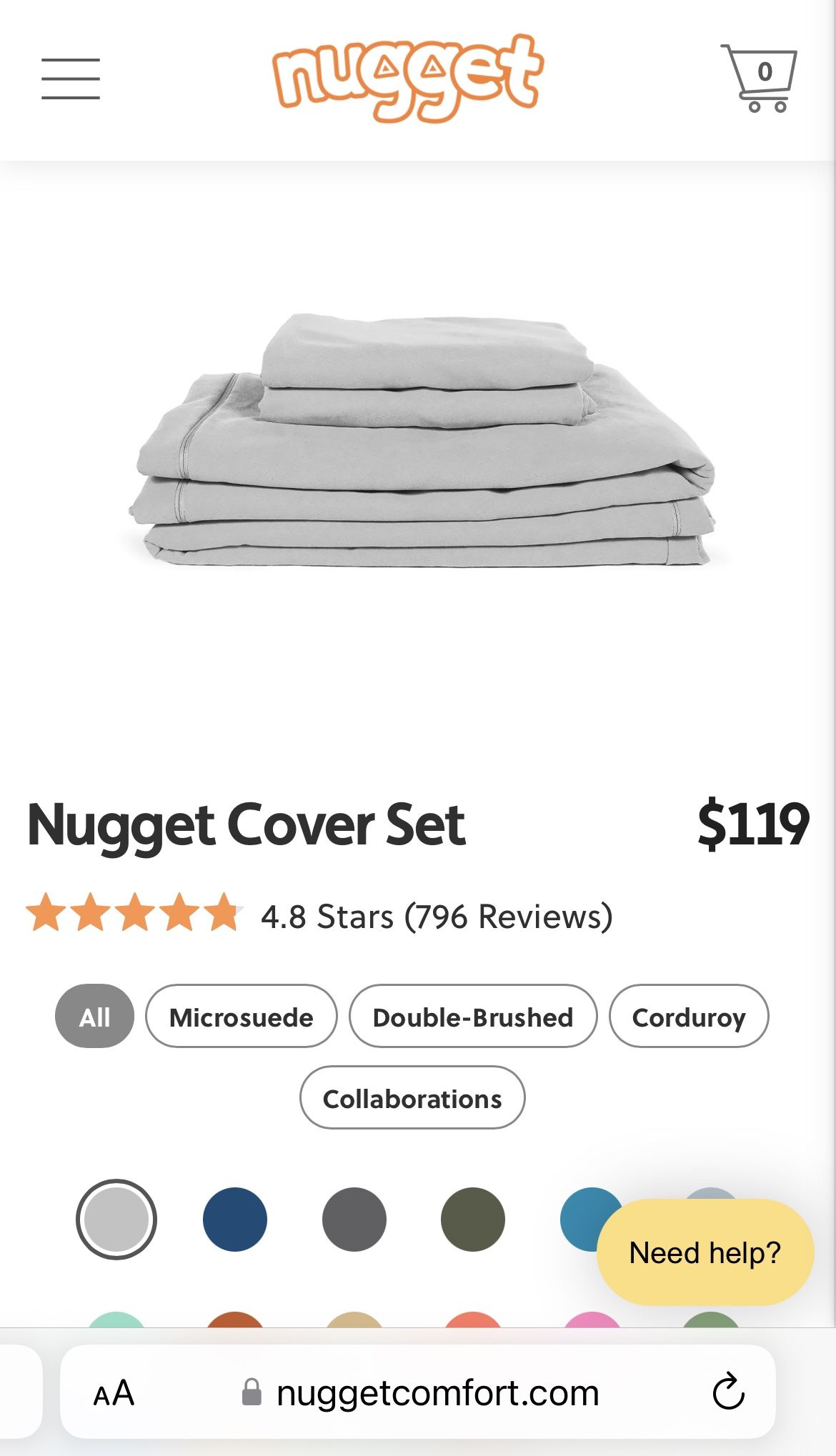Choose the navy blue color swatch

pos(235,1220)
